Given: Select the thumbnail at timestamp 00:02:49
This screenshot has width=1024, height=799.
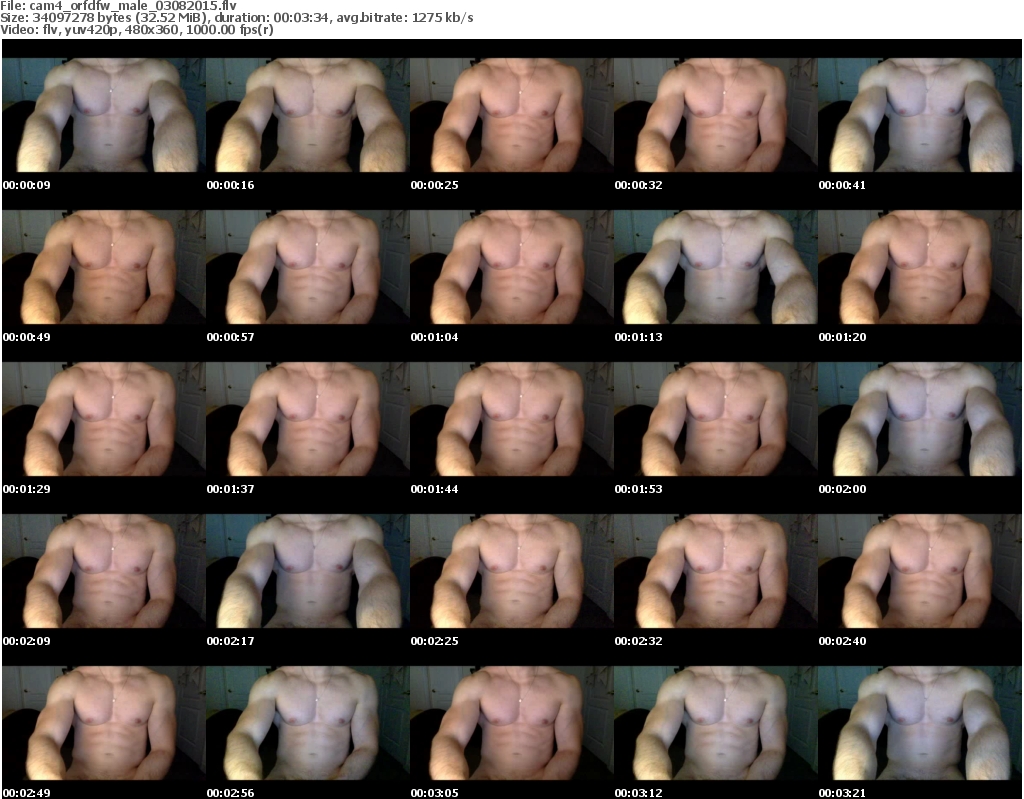Looking at the screenshot, I should (x=104, y=723).
